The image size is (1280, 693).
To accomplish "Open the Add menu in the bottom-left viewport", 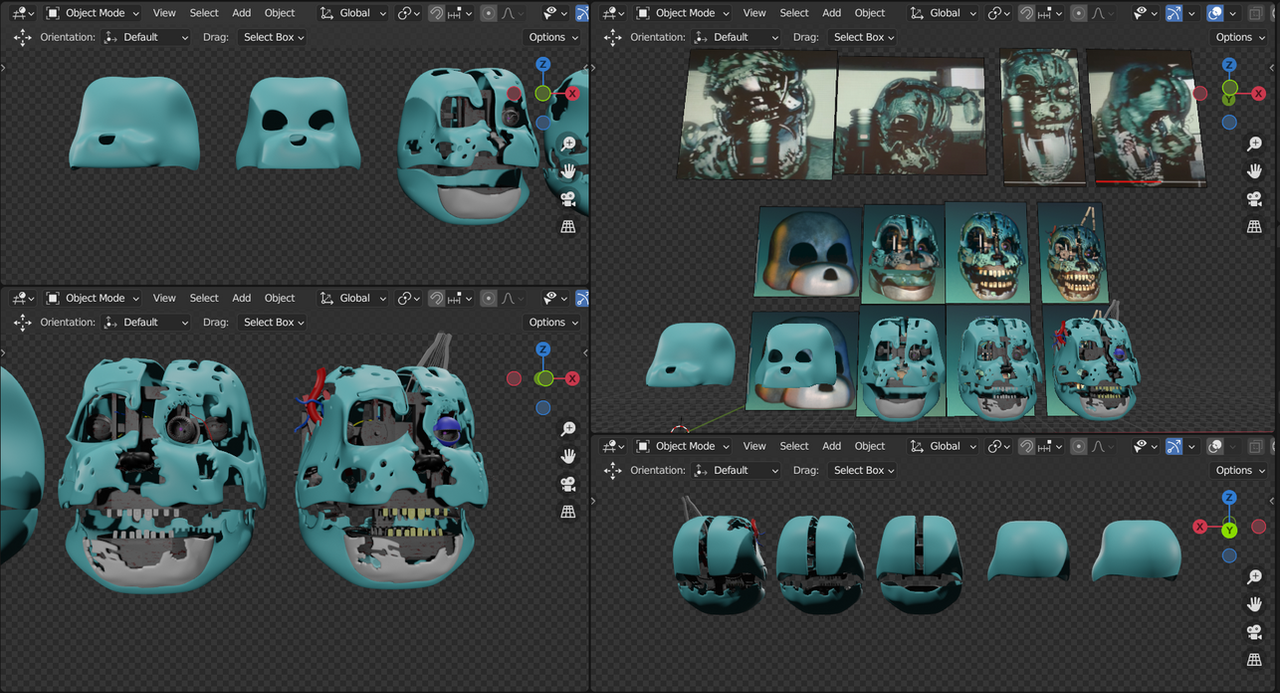I will (242, 298).
